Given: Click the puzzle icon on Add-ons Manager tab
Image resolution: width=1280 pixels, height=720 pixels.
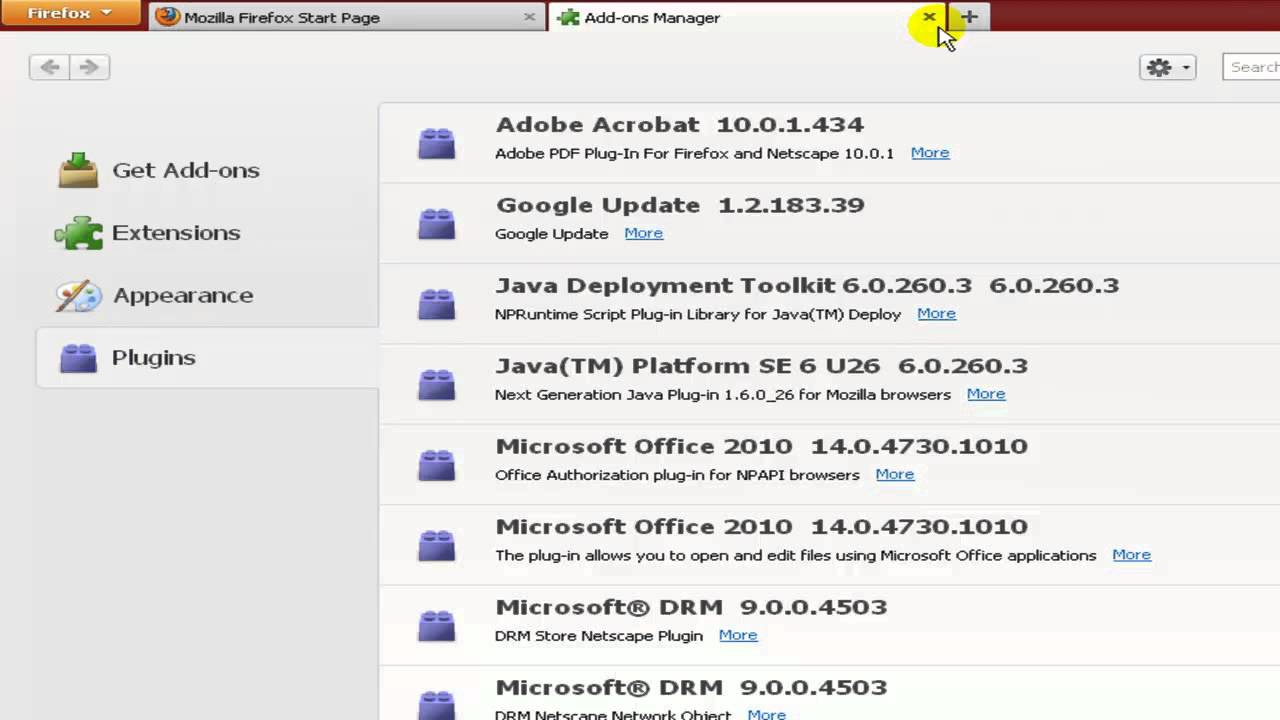Looking at the screenshot, I should point(568,17).
